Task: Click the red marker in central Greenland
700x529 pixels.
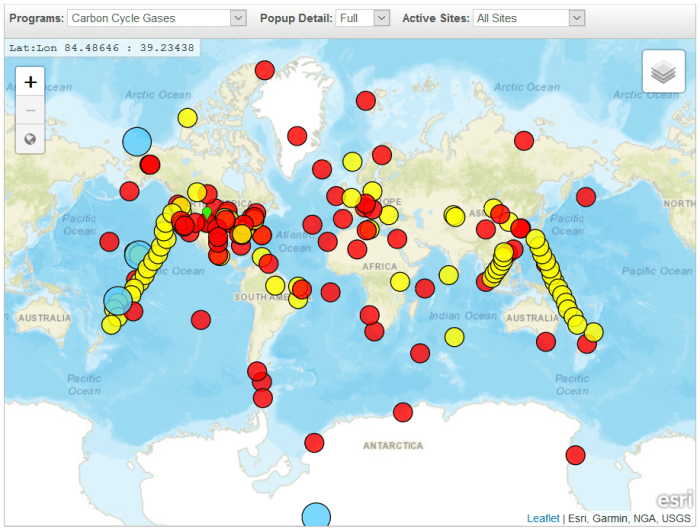Action: click(297, 136)
